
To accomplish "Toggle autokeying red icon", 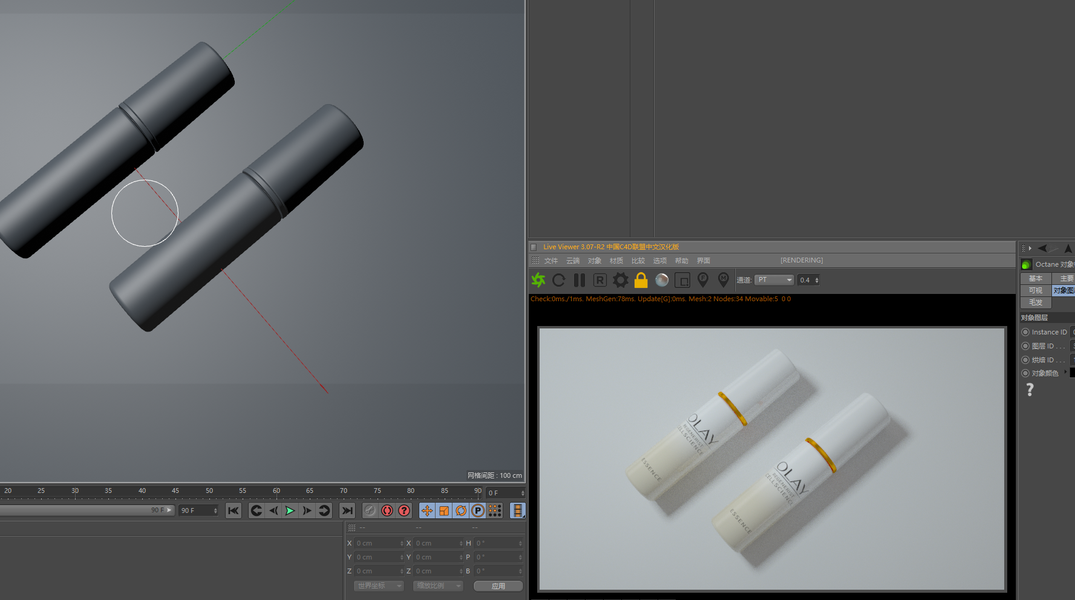I will tap(387, 510).
